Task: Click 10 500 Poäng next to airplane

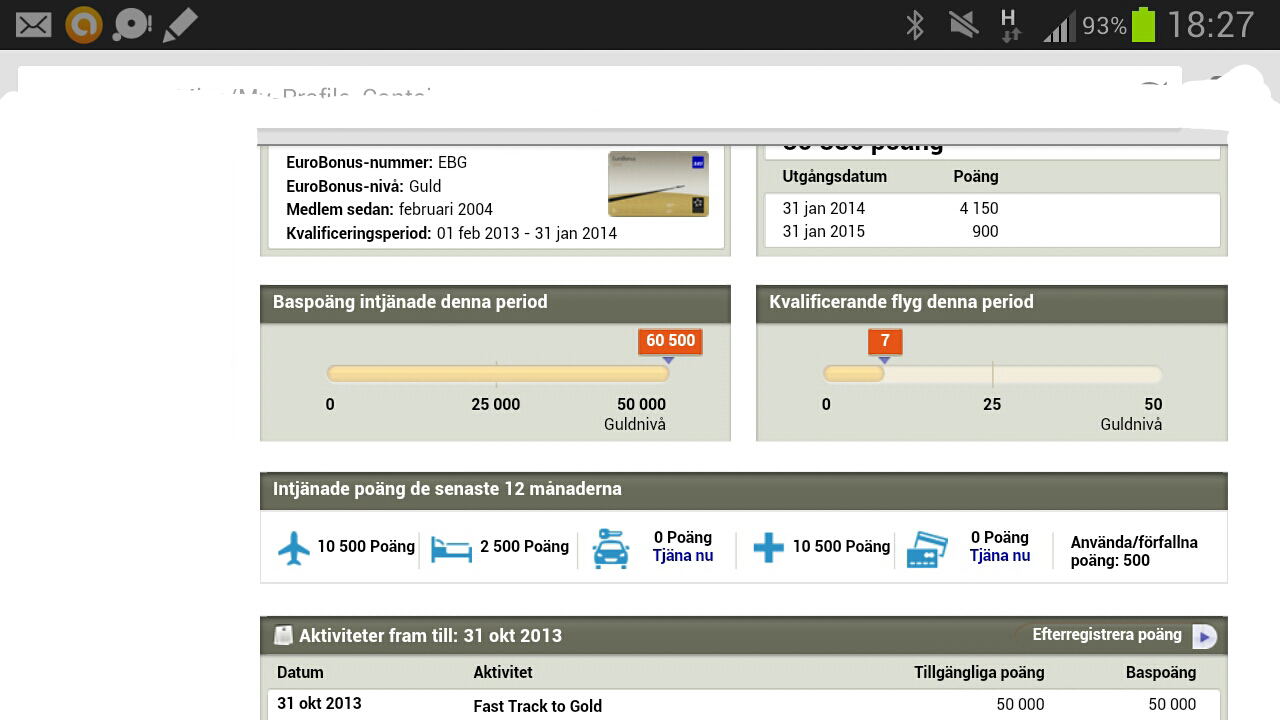Action: pyautogui.click(x=366, y=546)
